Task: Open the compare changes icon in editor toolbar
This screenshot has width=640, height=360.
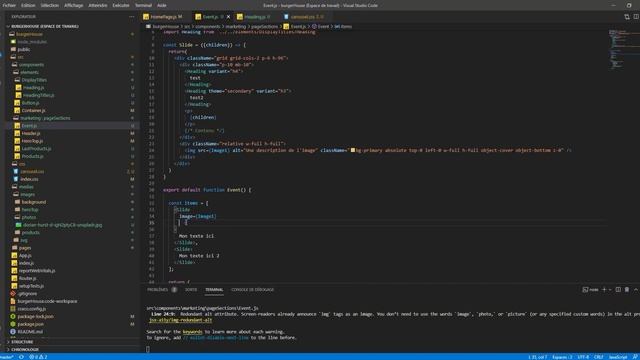Action: [627, 17]
